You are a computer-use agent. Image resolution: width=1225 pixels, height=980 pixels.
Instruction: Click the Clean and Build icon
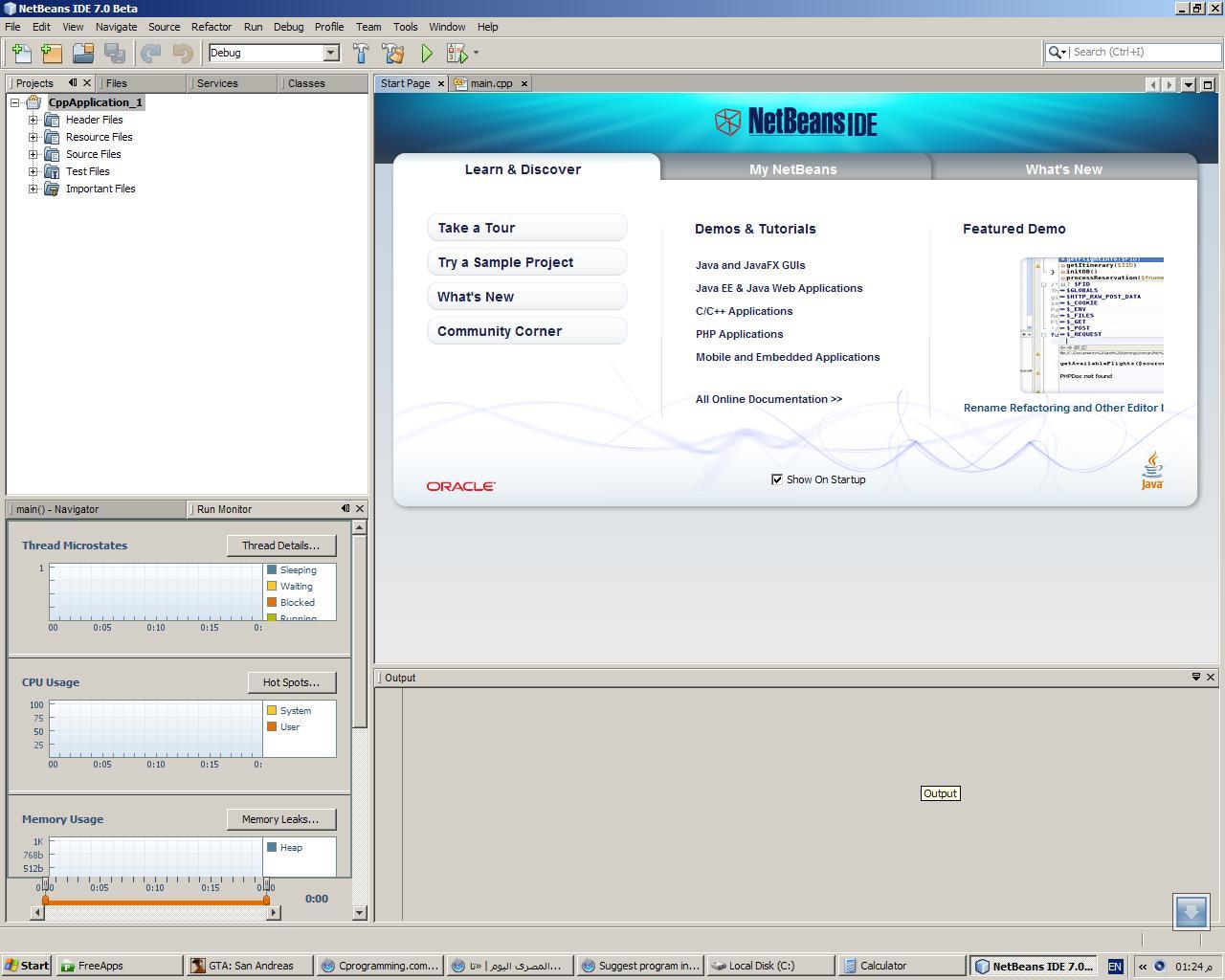pyautogui.click(x=393, y=54)
